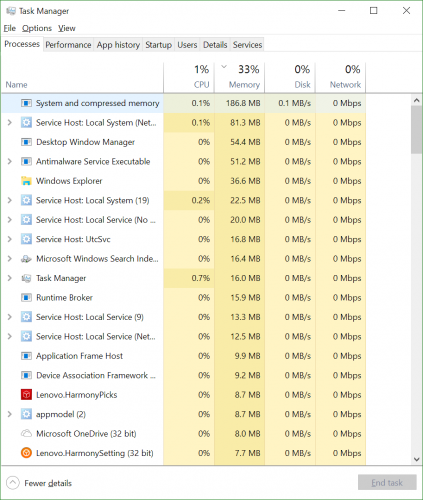Sort processes by the CPU column header
The height and width of the screenshot is (500, 423).
(x=189, y=77)
